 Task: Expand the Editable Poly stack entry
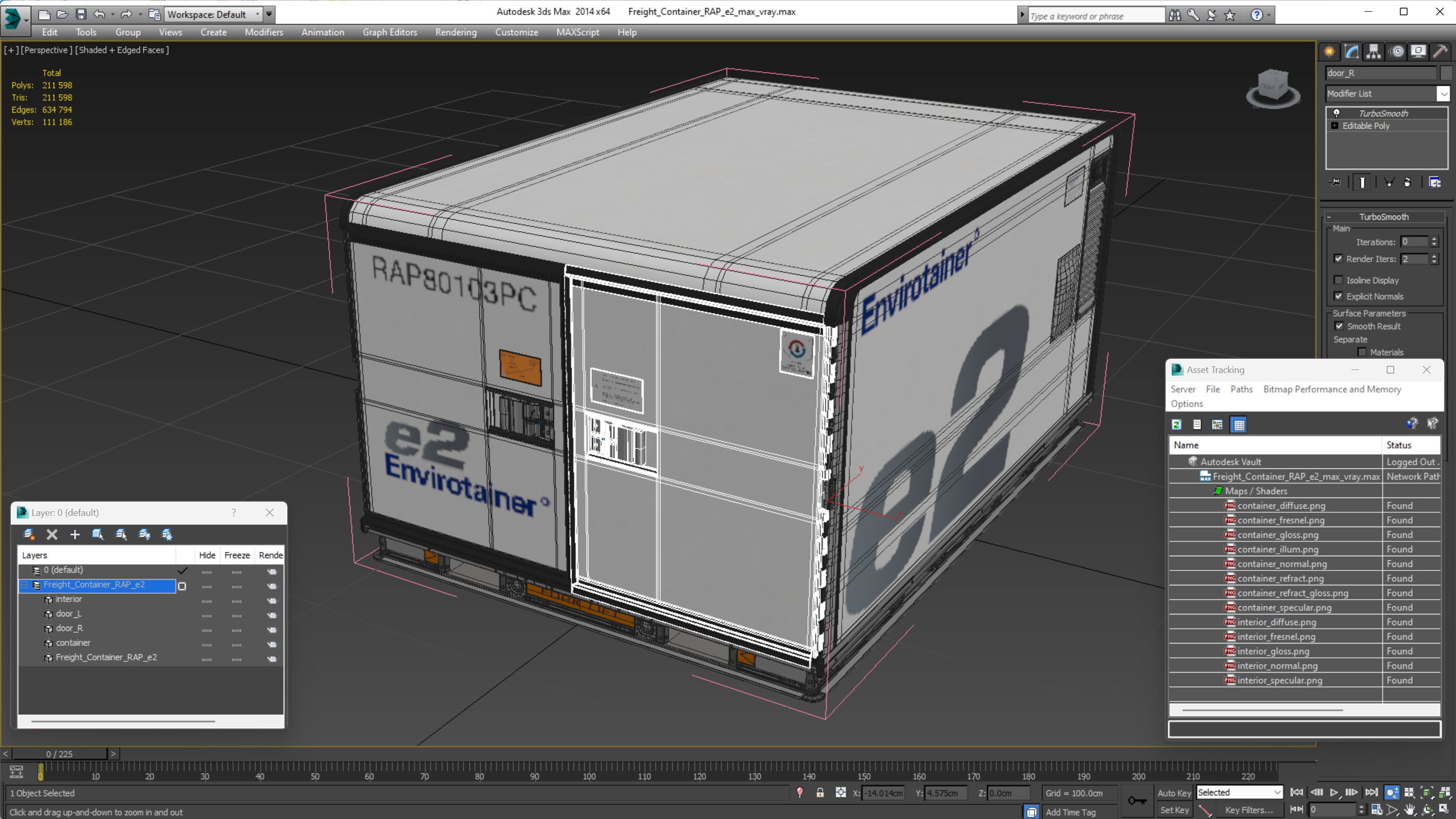(1335, 126)
